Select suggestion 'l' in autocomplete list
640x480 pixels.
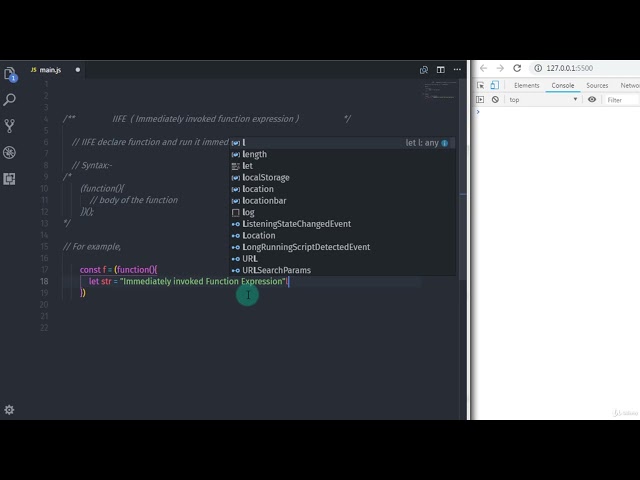tap(342, 143)
